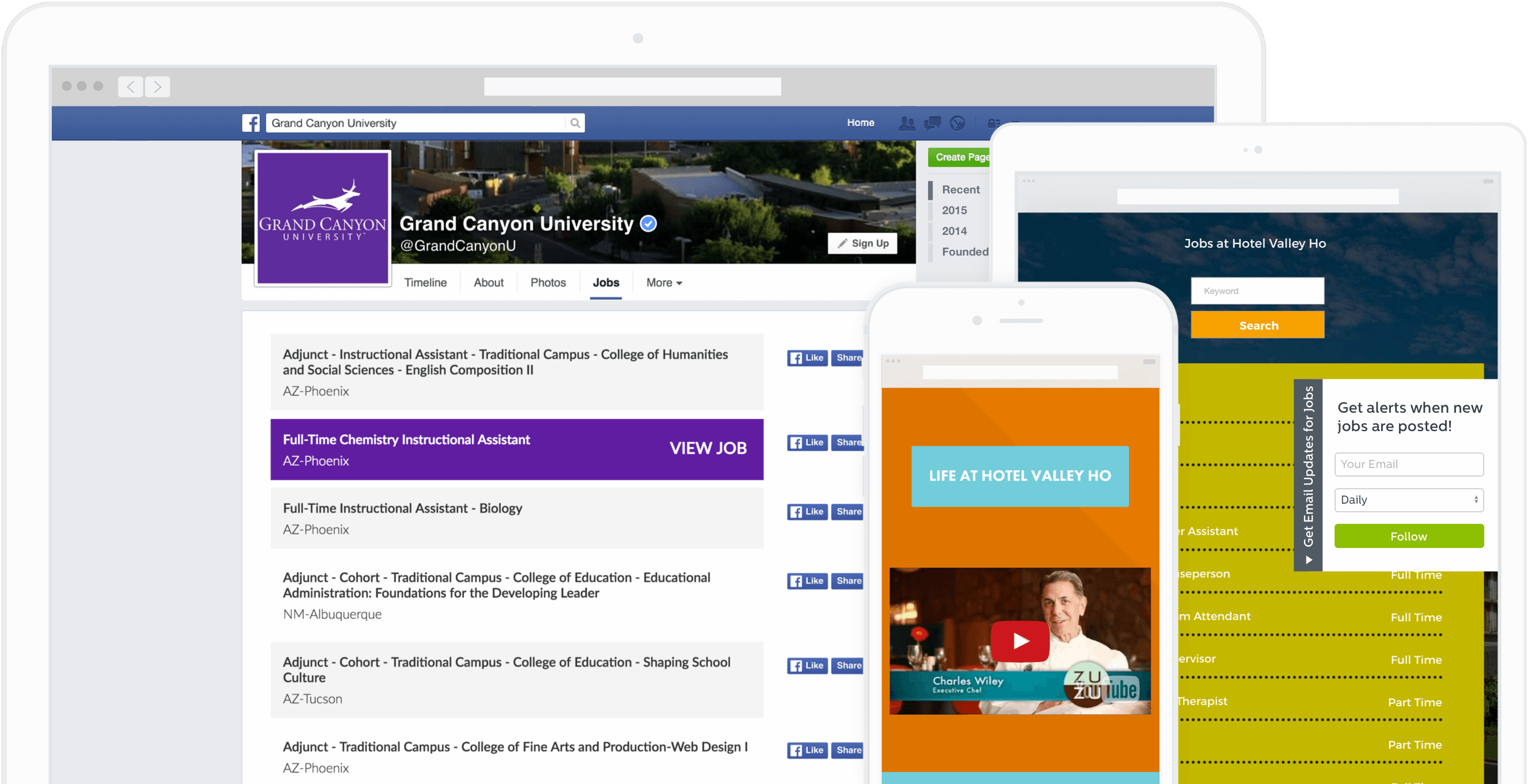The width and height of the screenshot is (1528, 784).
Task: Go to Home in Facebook header
Action: click(x=860, y=123)
